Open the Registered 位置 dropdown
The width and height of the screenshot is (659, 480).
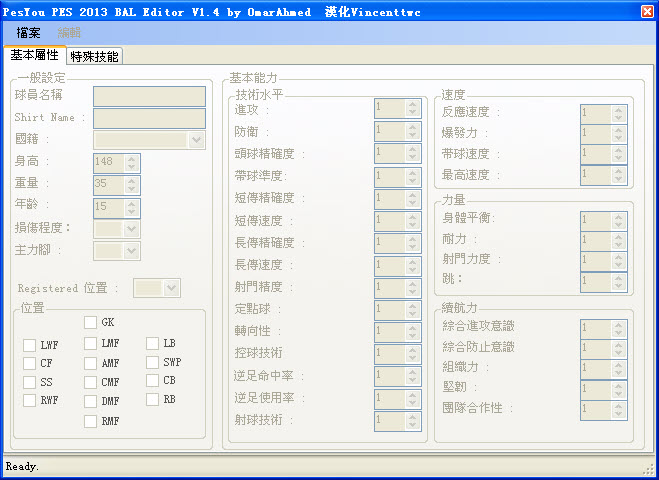pos(157,288)
